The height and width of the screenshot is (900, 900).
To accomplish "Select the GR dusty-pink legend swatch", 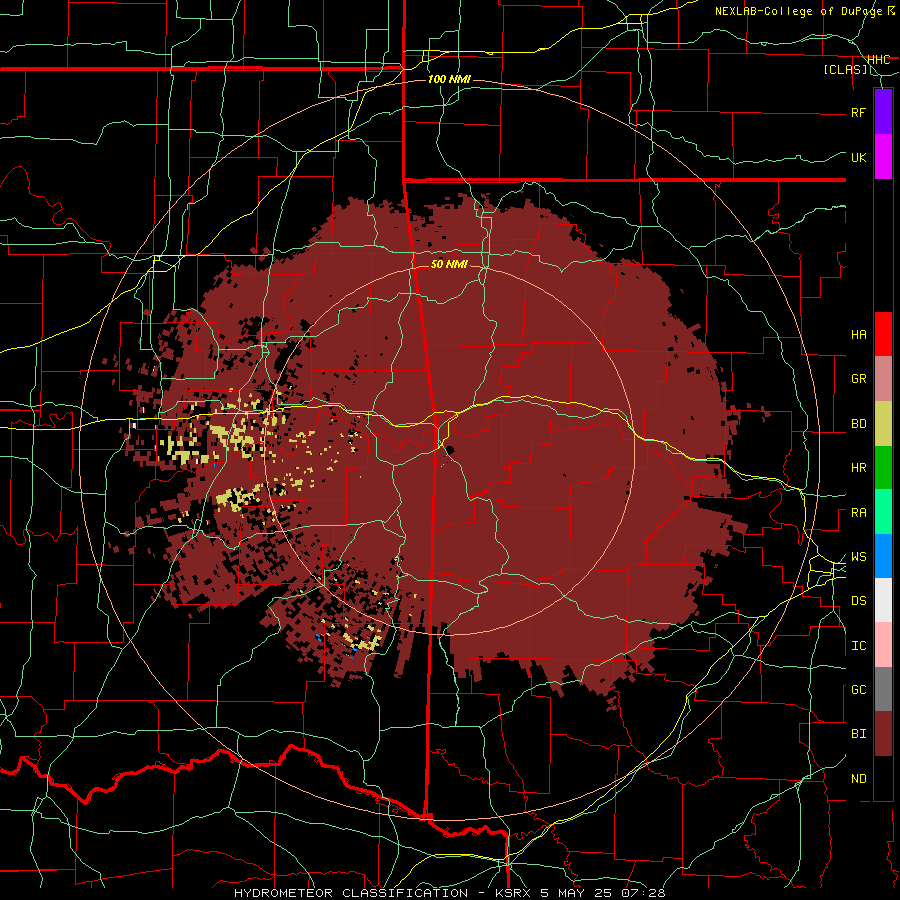I will [883, 379].
